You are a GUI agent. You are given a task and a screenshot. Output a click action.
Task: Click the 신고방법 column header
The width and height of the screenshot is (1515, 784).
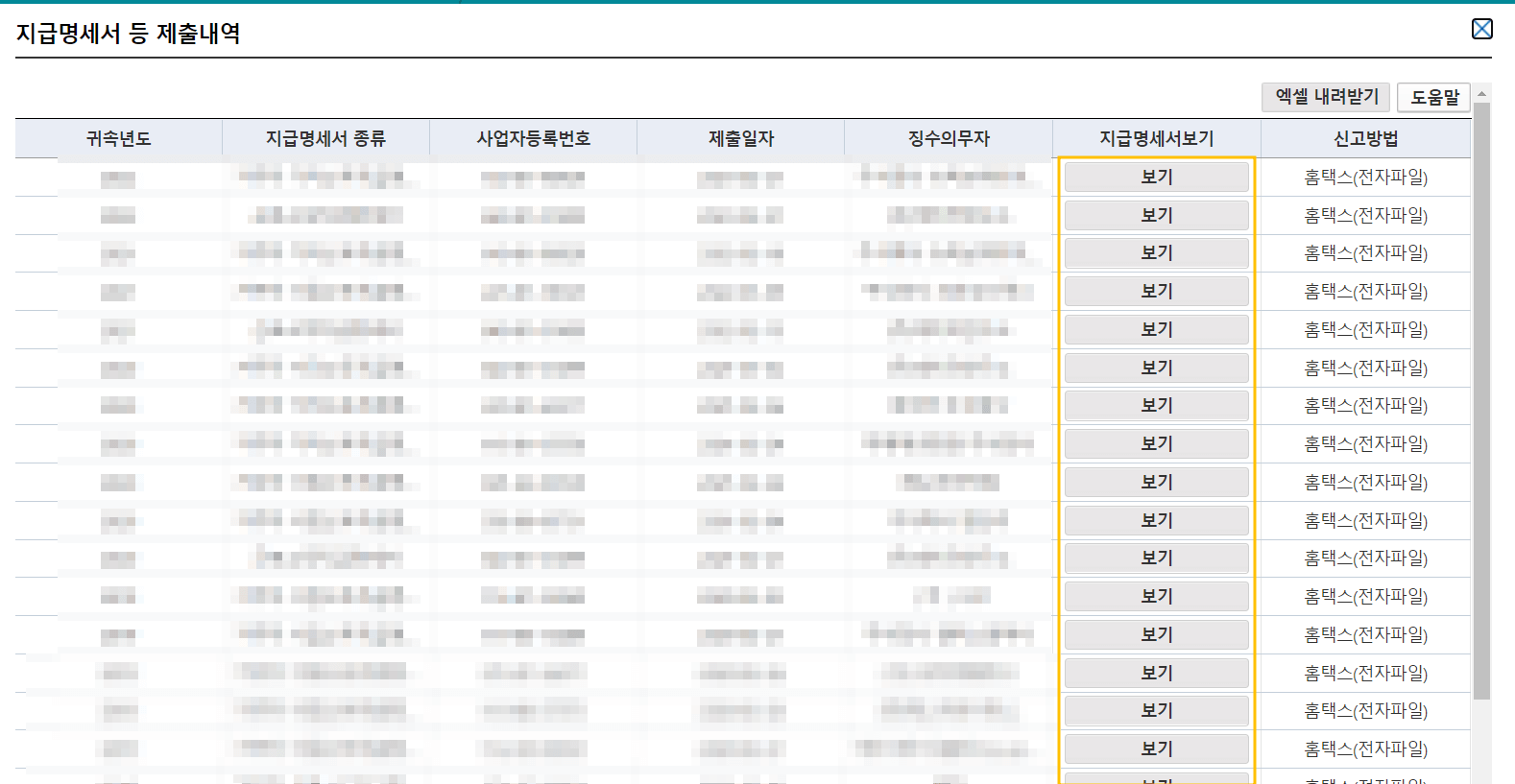click(1365, 139)
